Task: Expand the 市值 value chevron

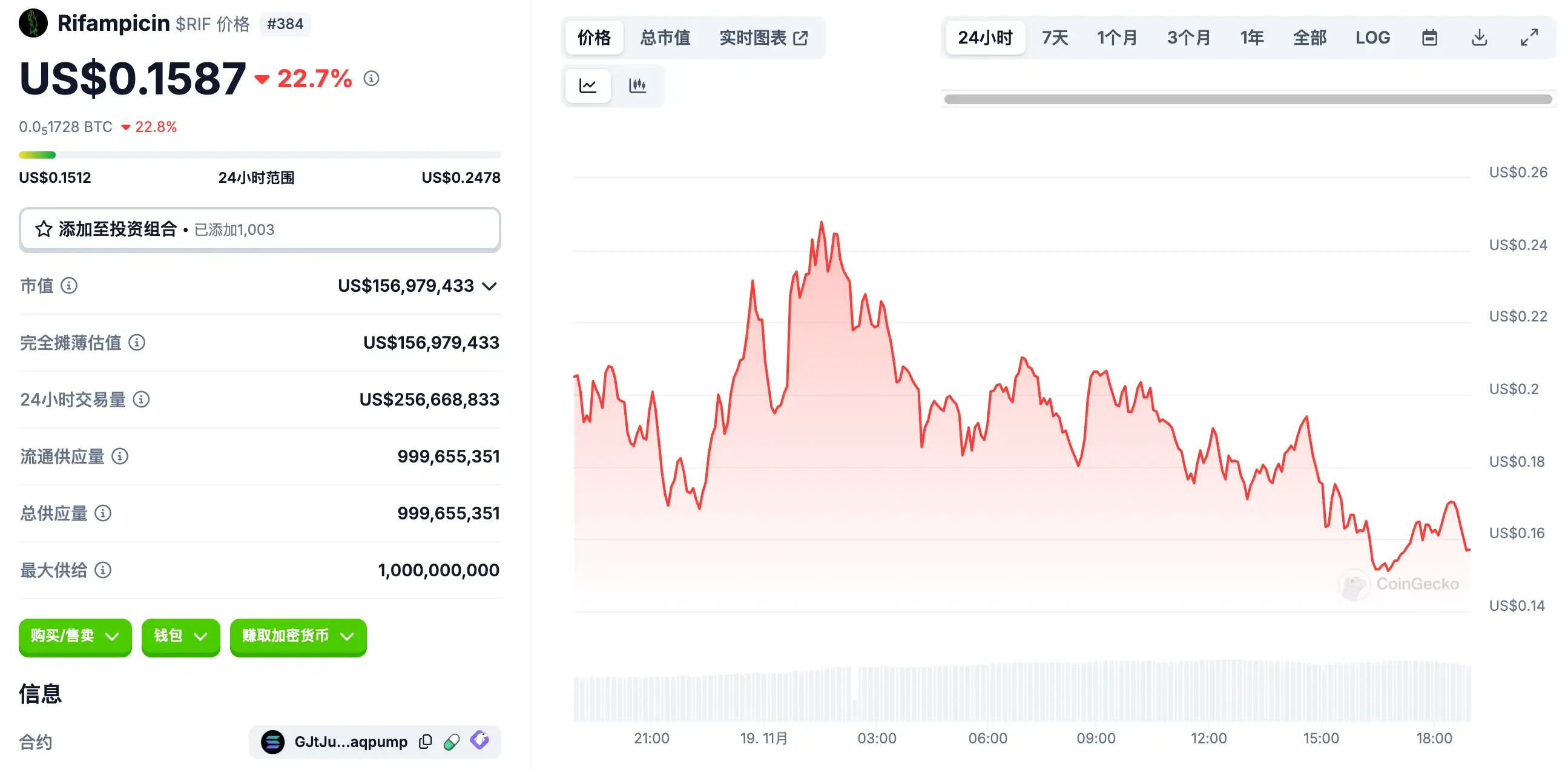Action: (489, 286)
